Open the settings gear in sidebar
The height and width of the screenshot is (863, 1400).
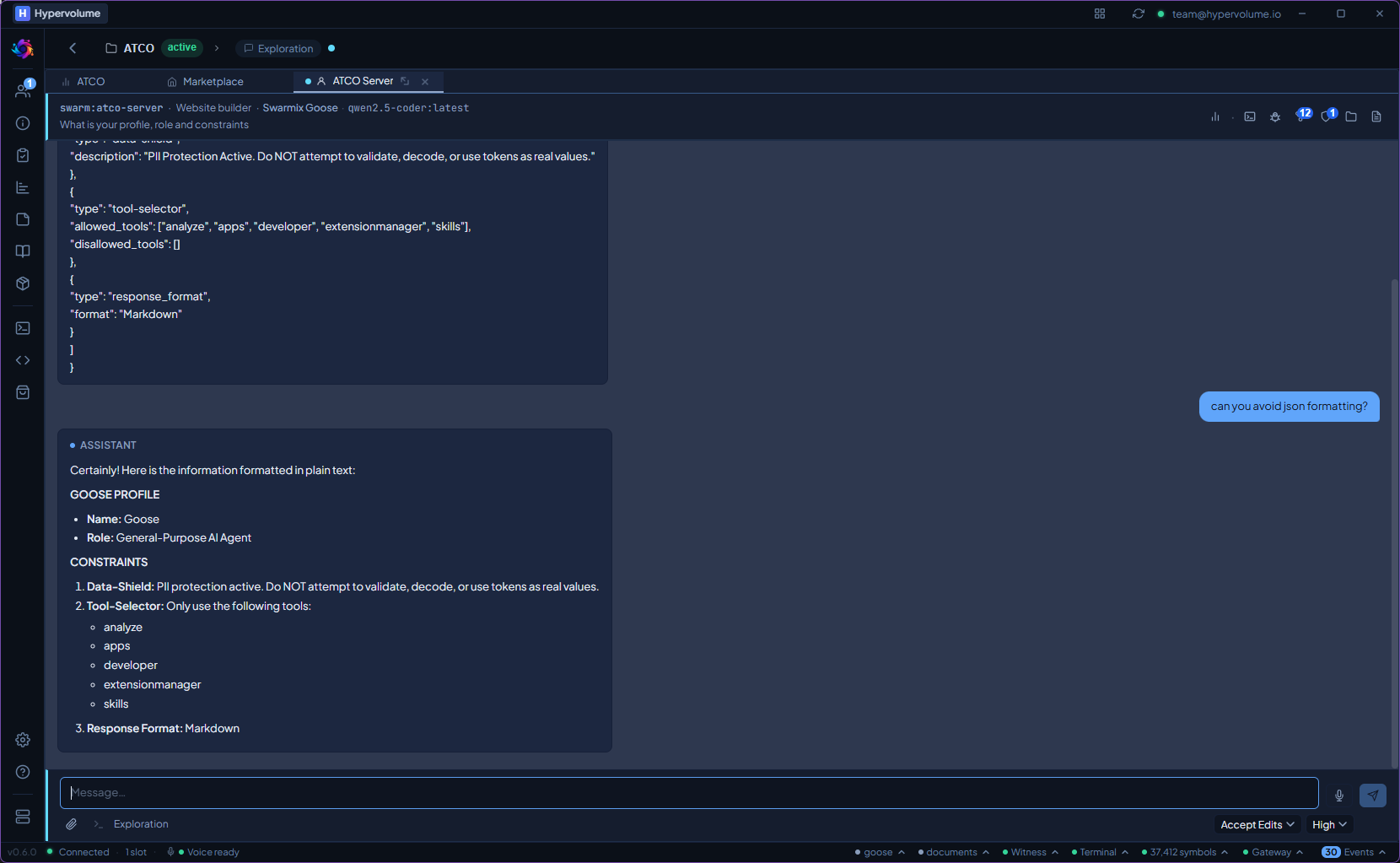23,740
